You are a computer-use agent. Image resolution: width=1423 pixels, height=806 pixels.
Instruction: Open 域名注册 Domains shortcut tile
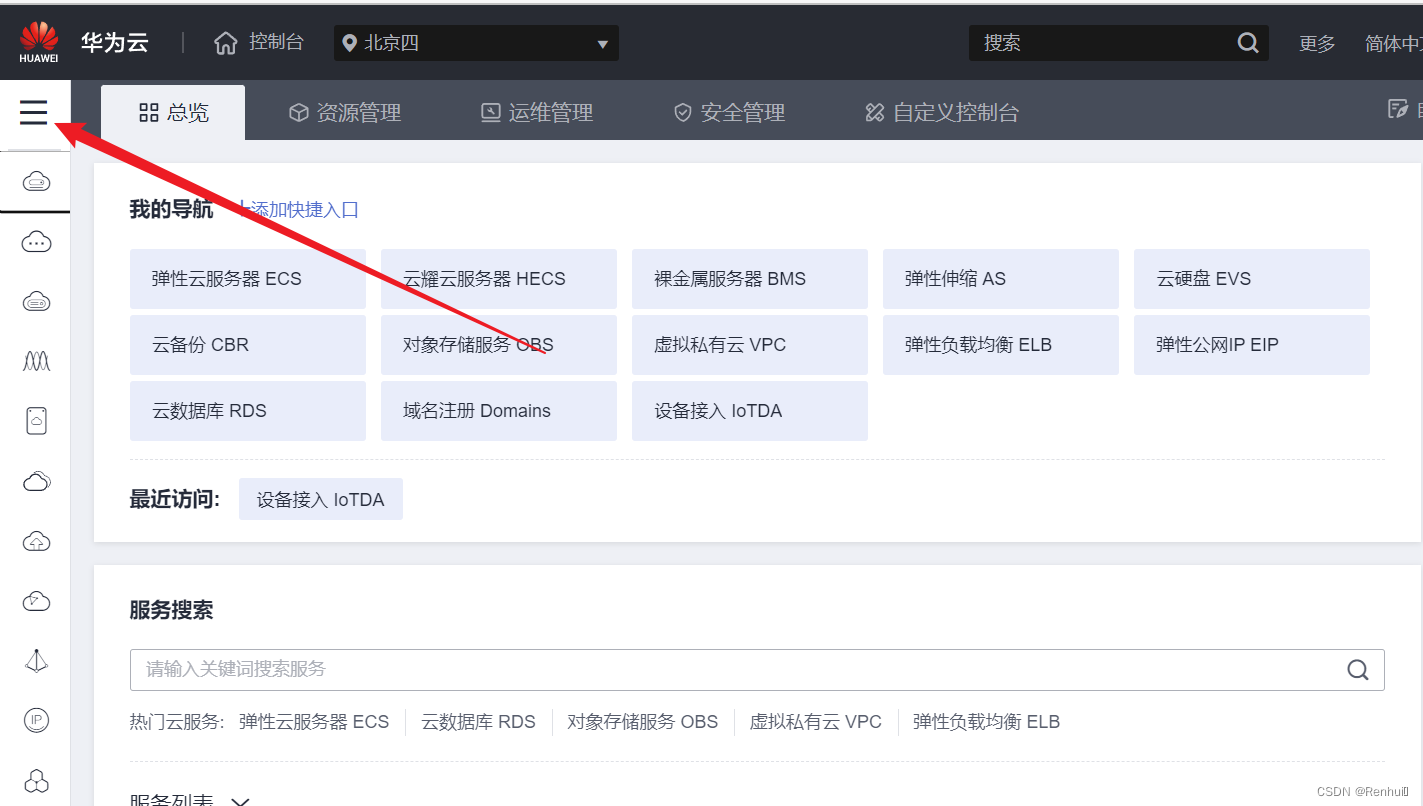tap(499, 411)
